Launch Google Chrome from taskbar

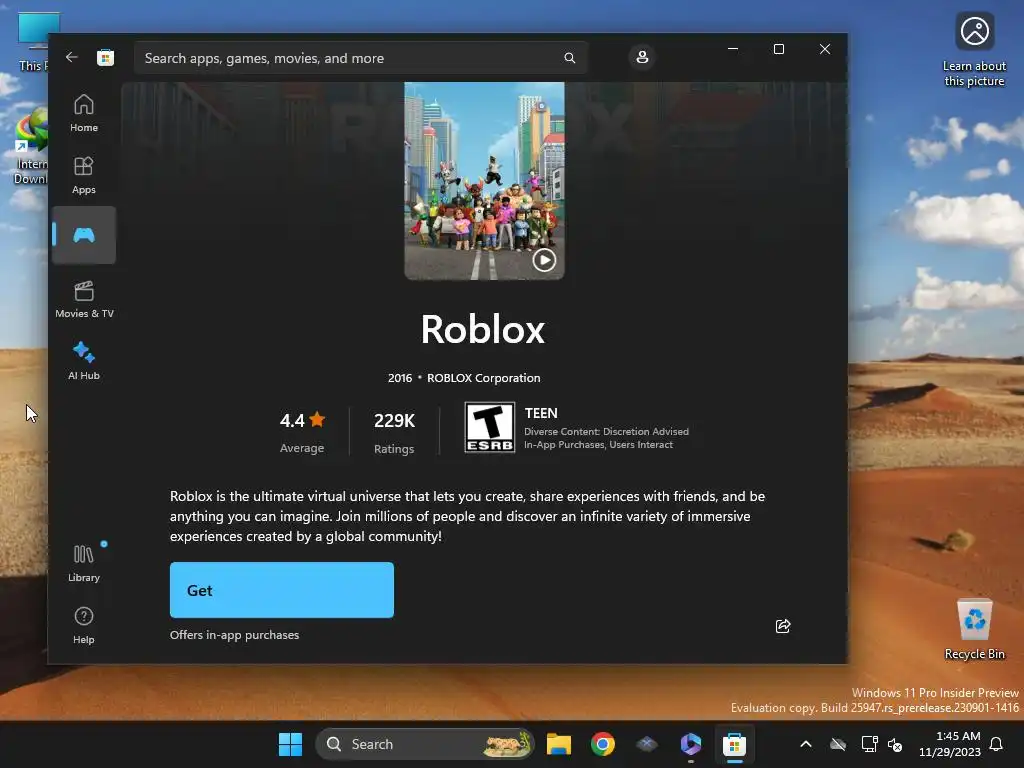tap(602, 744)
